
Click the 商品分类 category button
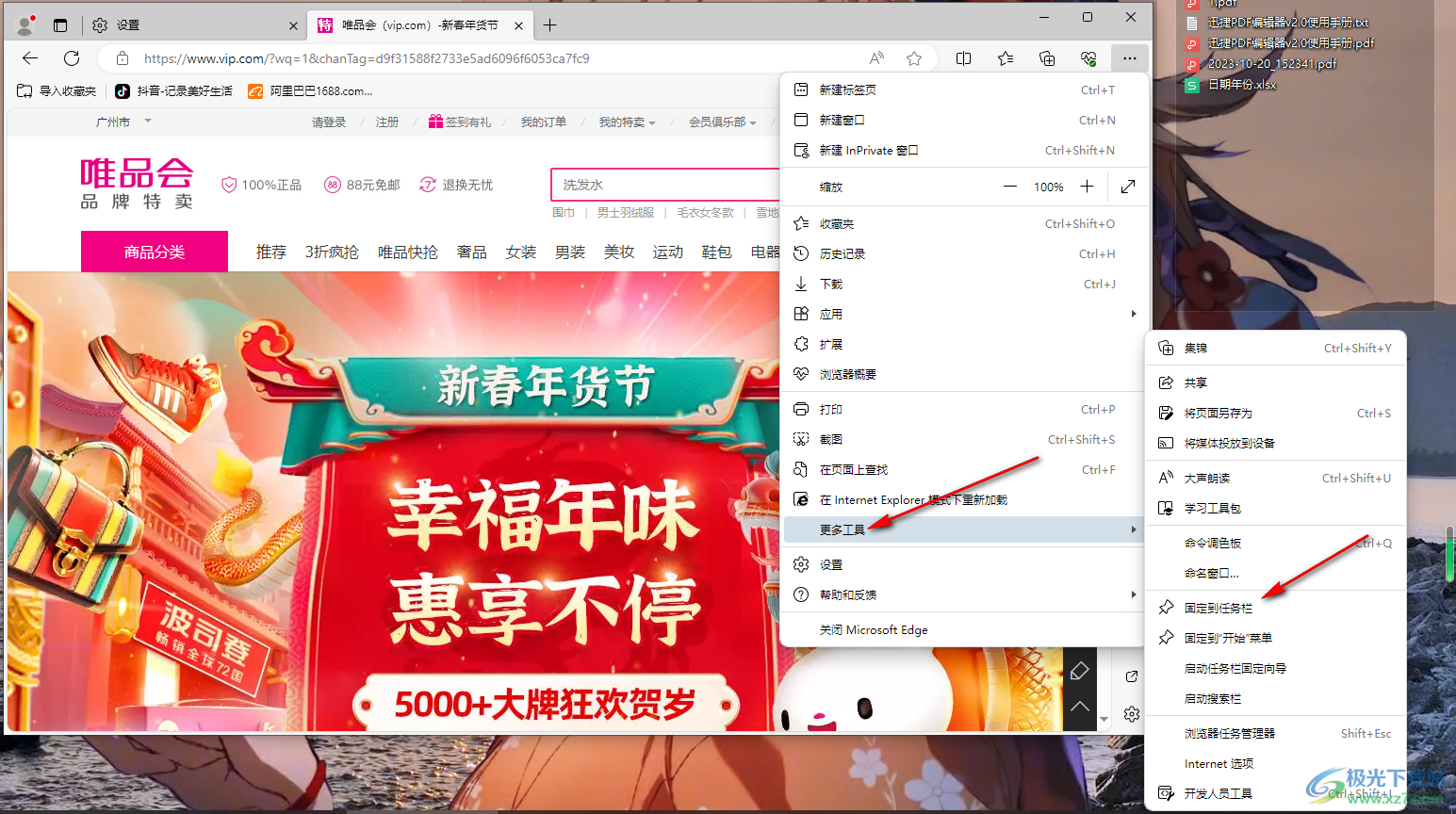[x=155, y=252]
